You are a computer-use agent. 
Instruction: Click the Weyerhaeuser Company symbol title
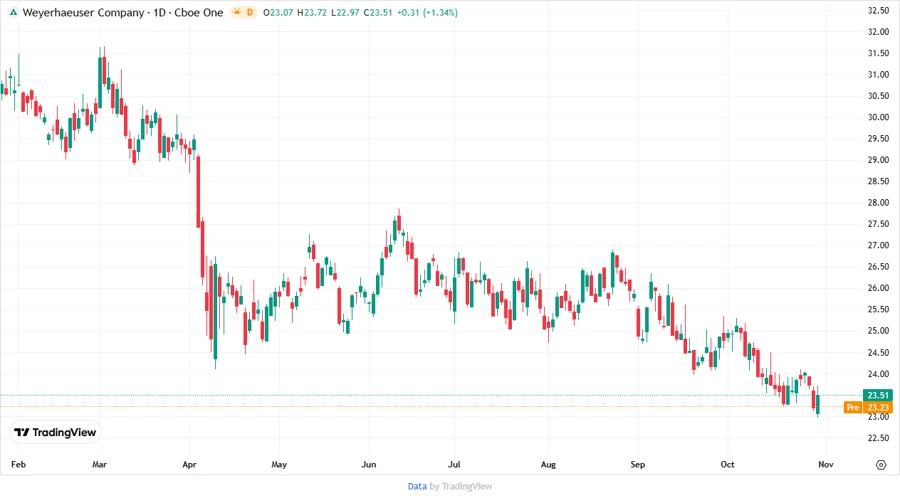tap(83, 13)
